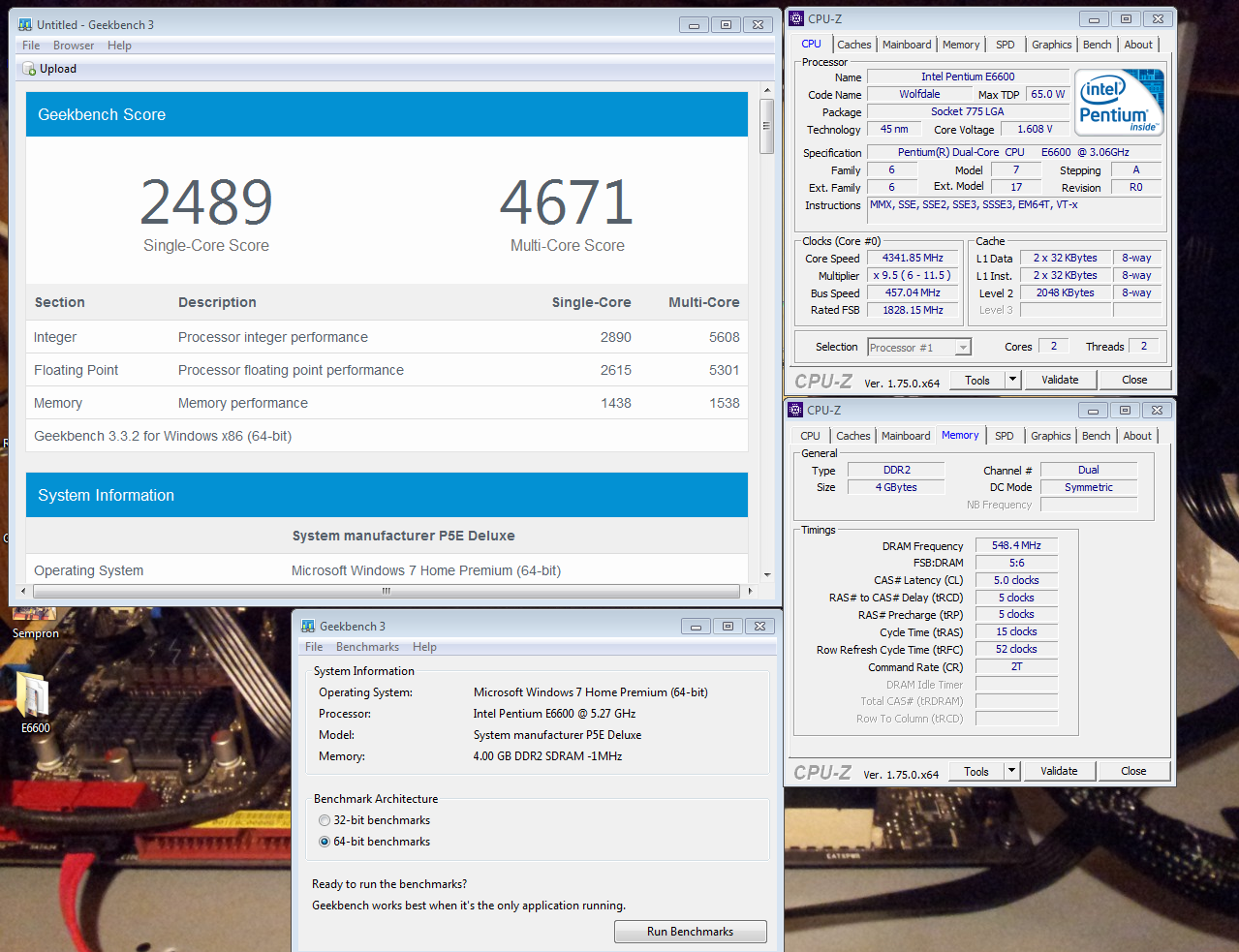The image size is (1239, 952).
Task: Click the CAS# Latency 5.0 clocks field
Action: [1016, 580]
